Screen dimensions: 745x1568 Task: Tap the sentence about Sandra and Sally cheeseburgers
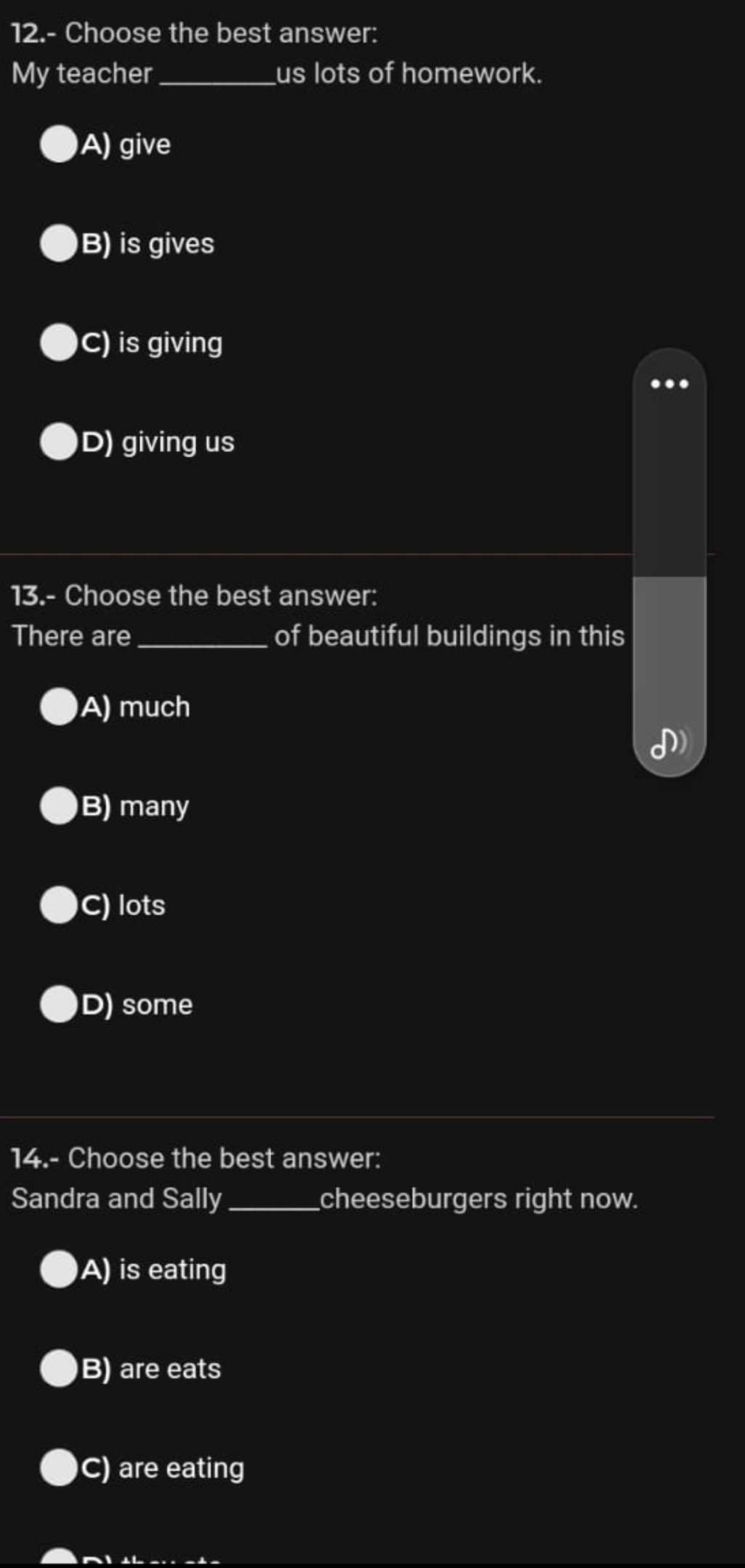tap(325, 1199)
